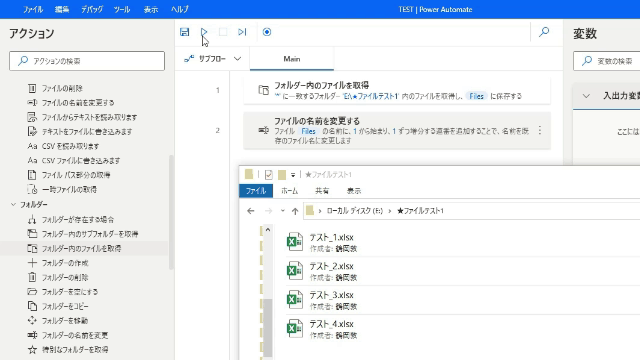Collapse the 入出力変数 section
Image resolution: width=640 pixels, height=360 pixels.
click(x=586, y=96)
